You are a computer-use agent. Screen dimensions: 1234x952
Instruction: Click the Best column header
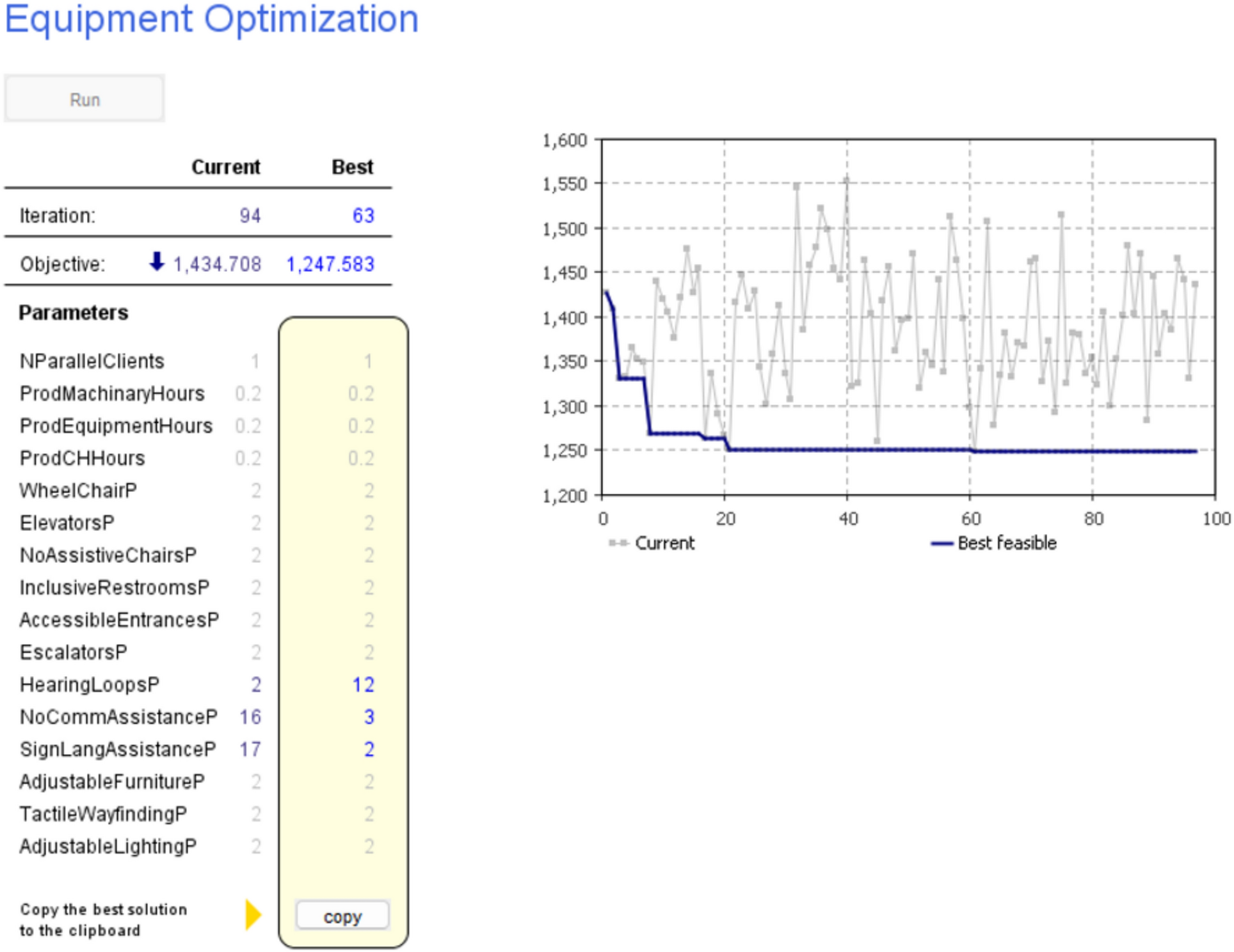pyautogui.click(x=352, y=167)
